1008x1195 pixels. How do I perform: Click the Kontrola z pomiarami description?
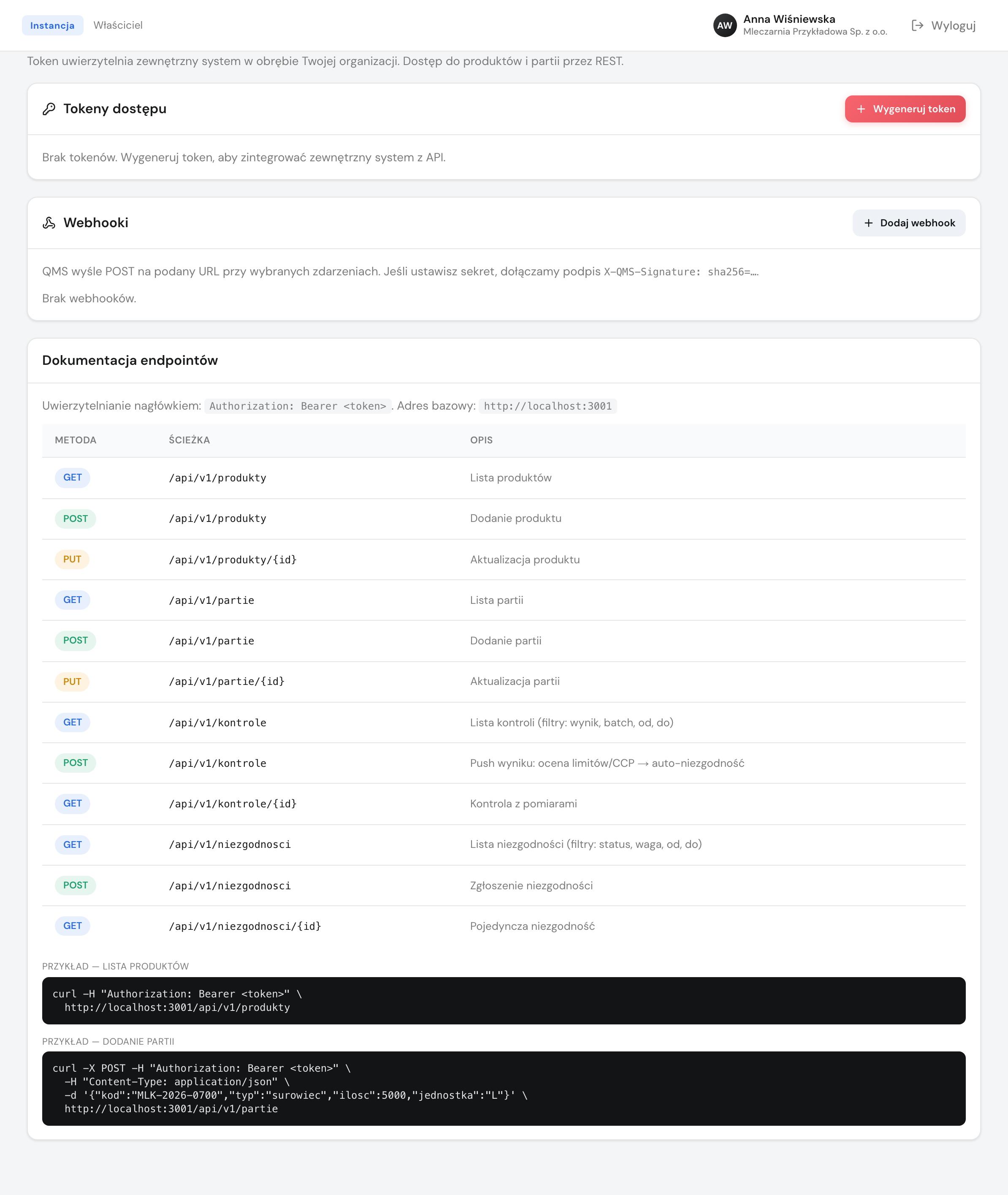pyautogui.click(x=523, y=804)
